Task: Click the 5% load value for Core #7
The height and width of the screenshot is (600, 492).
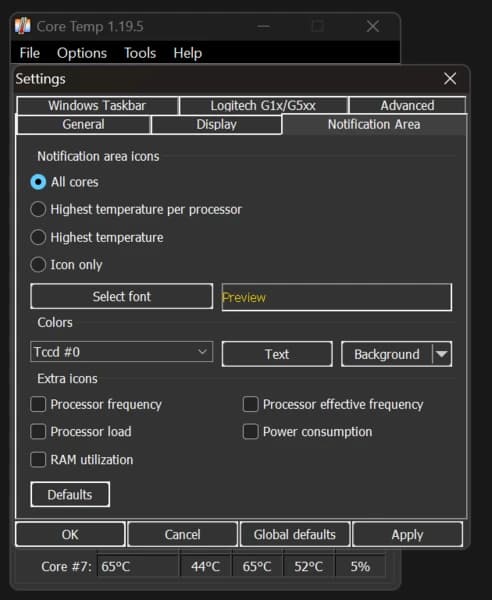Action: (360, 566)
